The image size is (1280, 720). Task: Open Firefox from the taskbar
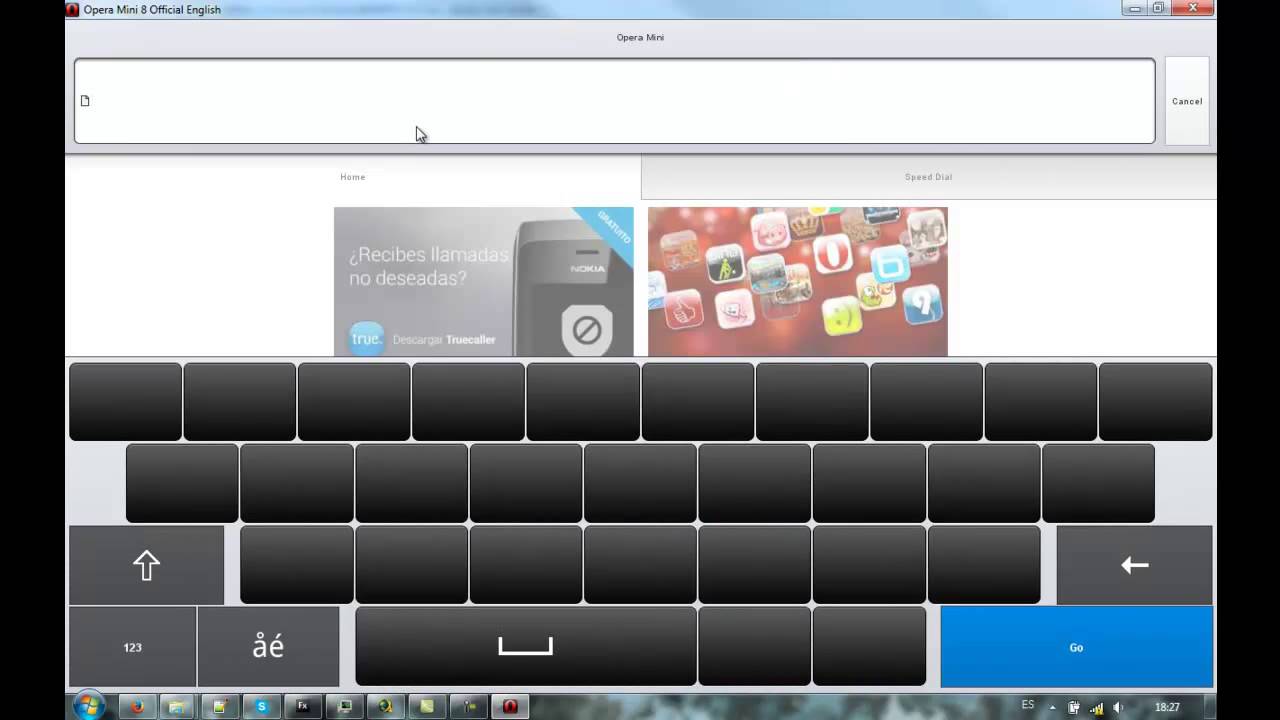pos(137,706)
